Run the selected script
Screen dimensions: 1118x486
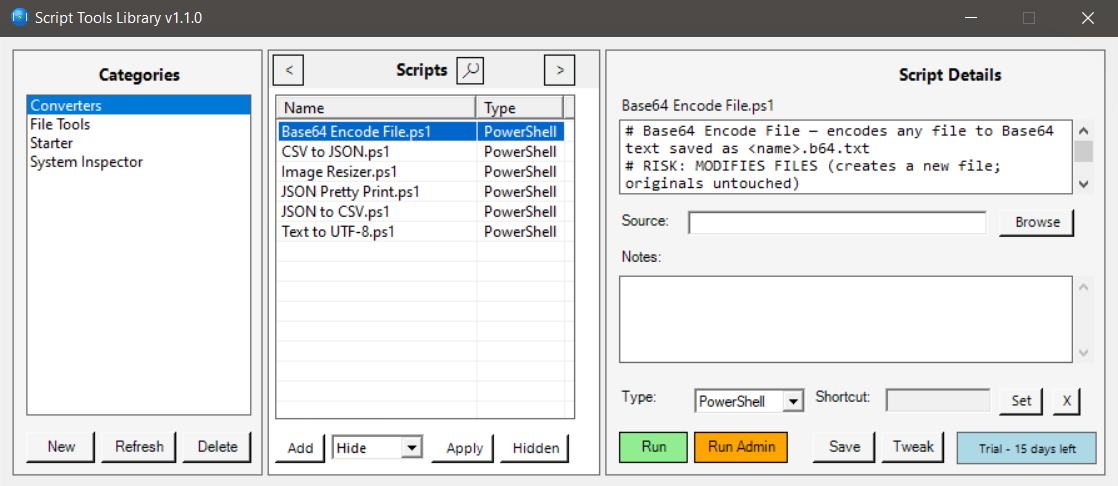(x=654, y=447)
